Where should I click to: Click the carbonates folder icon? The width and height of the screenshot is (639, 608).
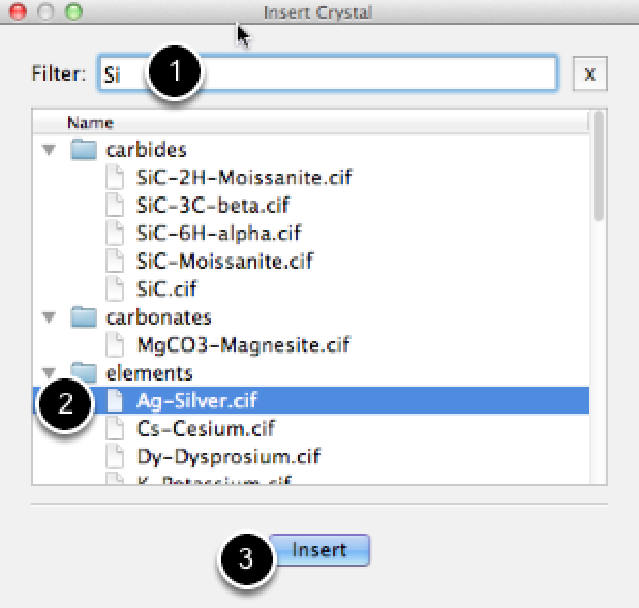coord(85,318)
